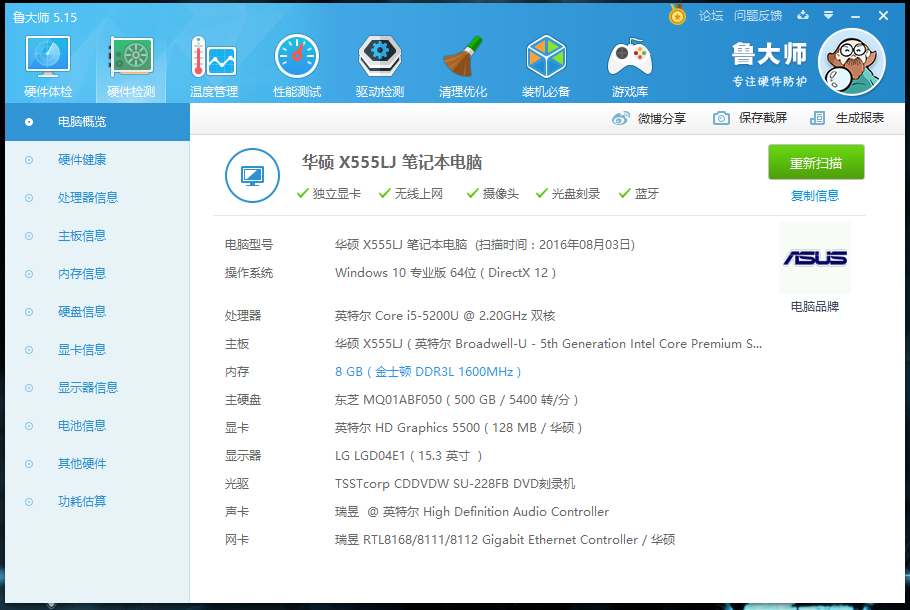This screenshot has width=910, height=610.
Task: Click heading 华硕 X555LJ 笔记本电脑
Action: [x=392, y=163]
